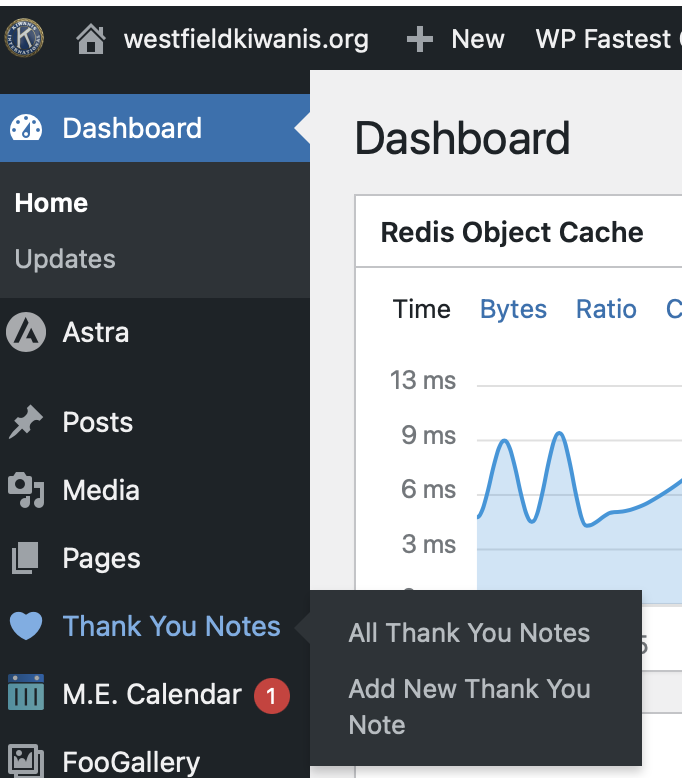Screen dimensions: 682x778
Task: Click the Kiwanis logo icon in admin bar
Action: tap(24, 38)
